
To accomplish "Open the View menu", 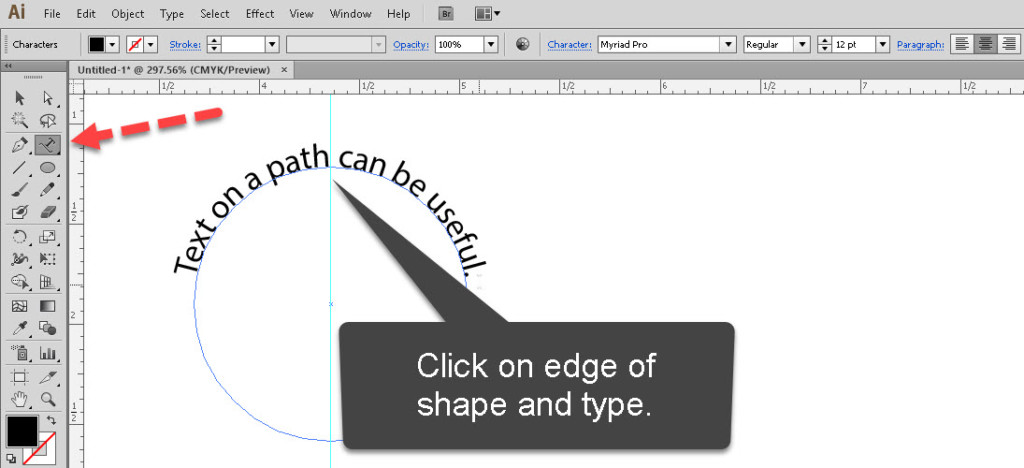I will (x=301, y=14).
